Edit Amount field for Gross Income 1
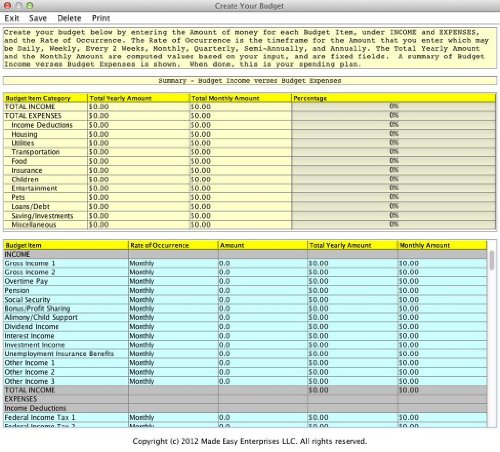Viewport: 500px width, 452px height. 263,263
